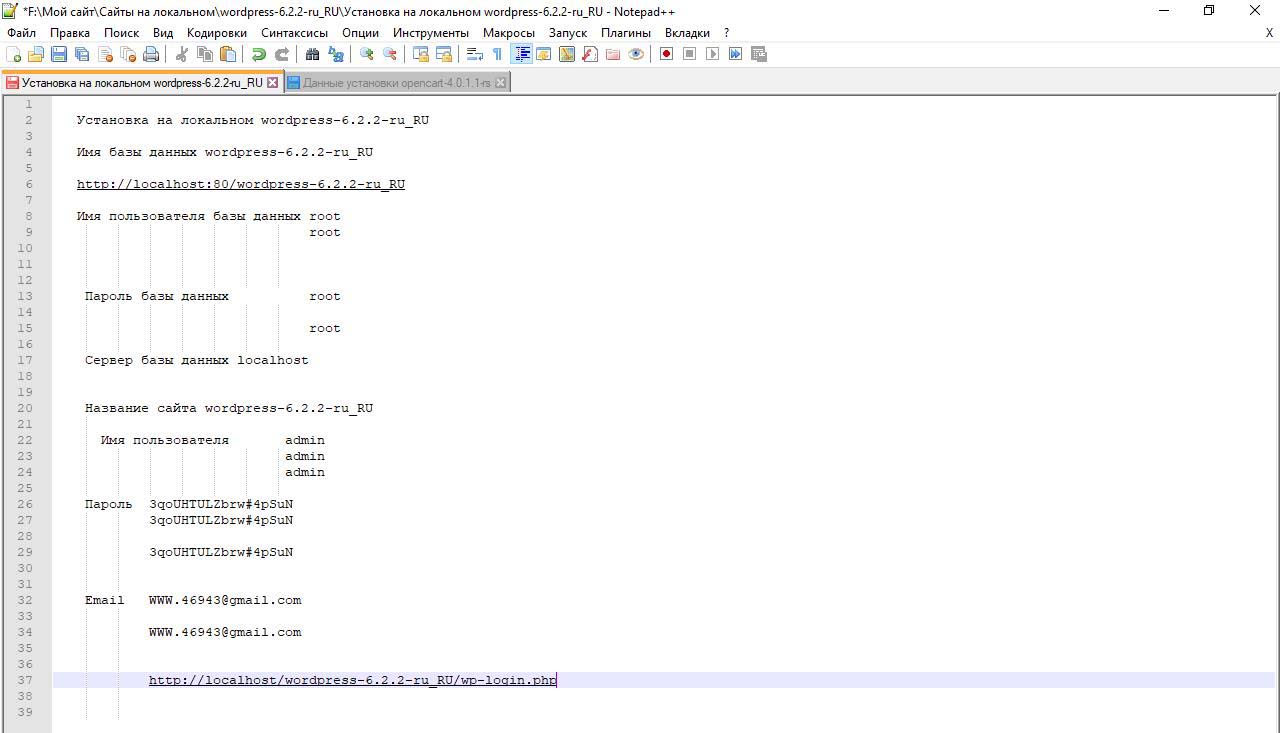
Task: Click the Zoom In magnifier icon
Action: 367,54
